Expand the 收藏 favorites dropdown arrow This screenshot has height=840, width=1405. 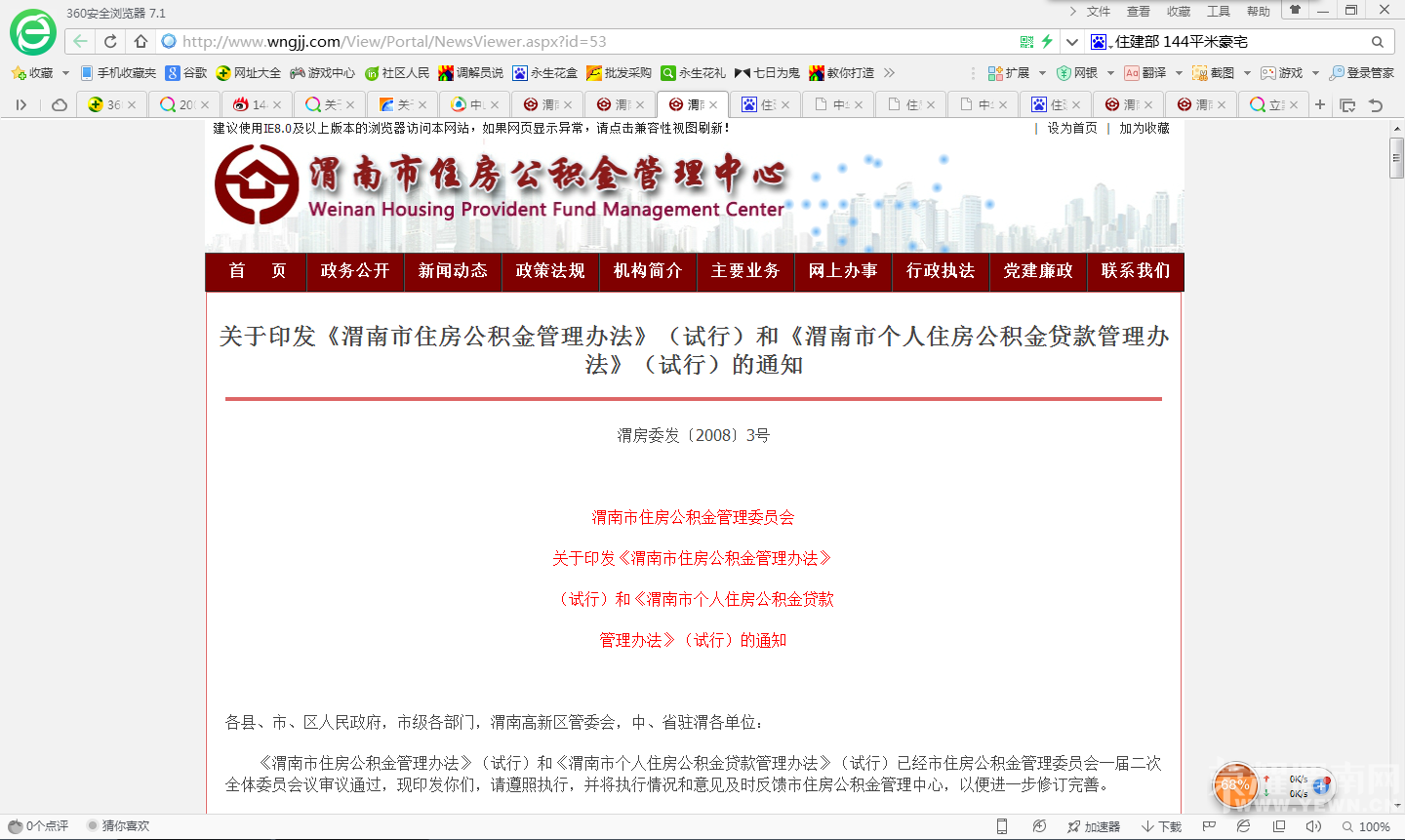[64, 72]
